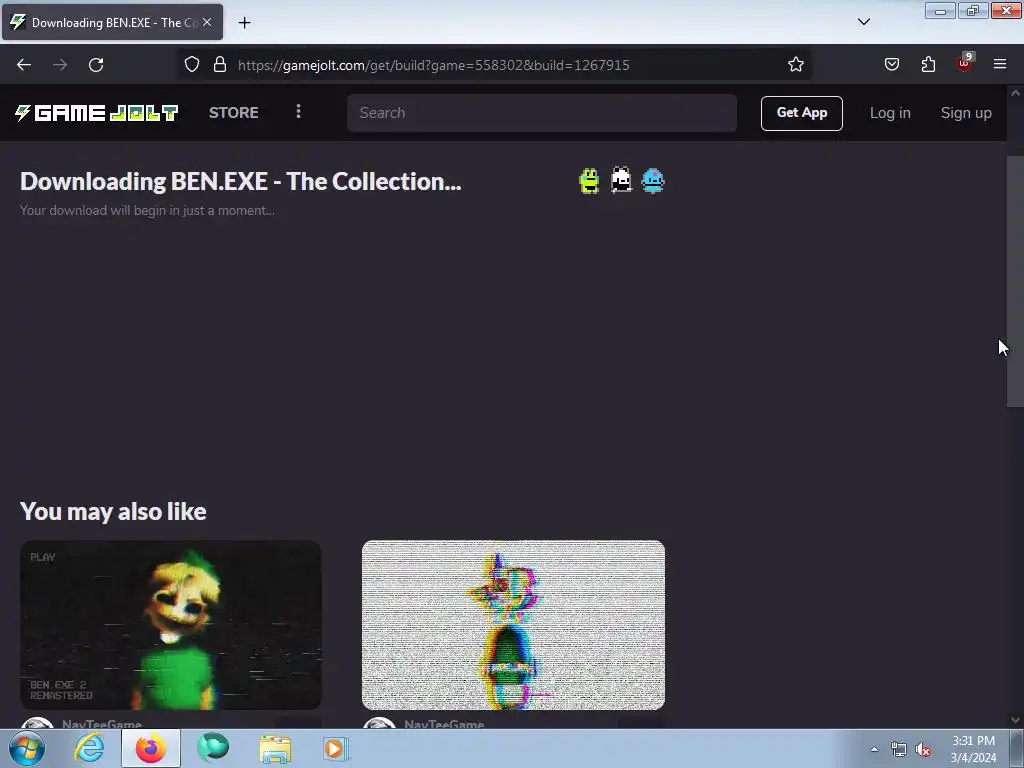Open the Extensions puzzle-piece icon
This screenshot has height=768, width=1024.
928,64
